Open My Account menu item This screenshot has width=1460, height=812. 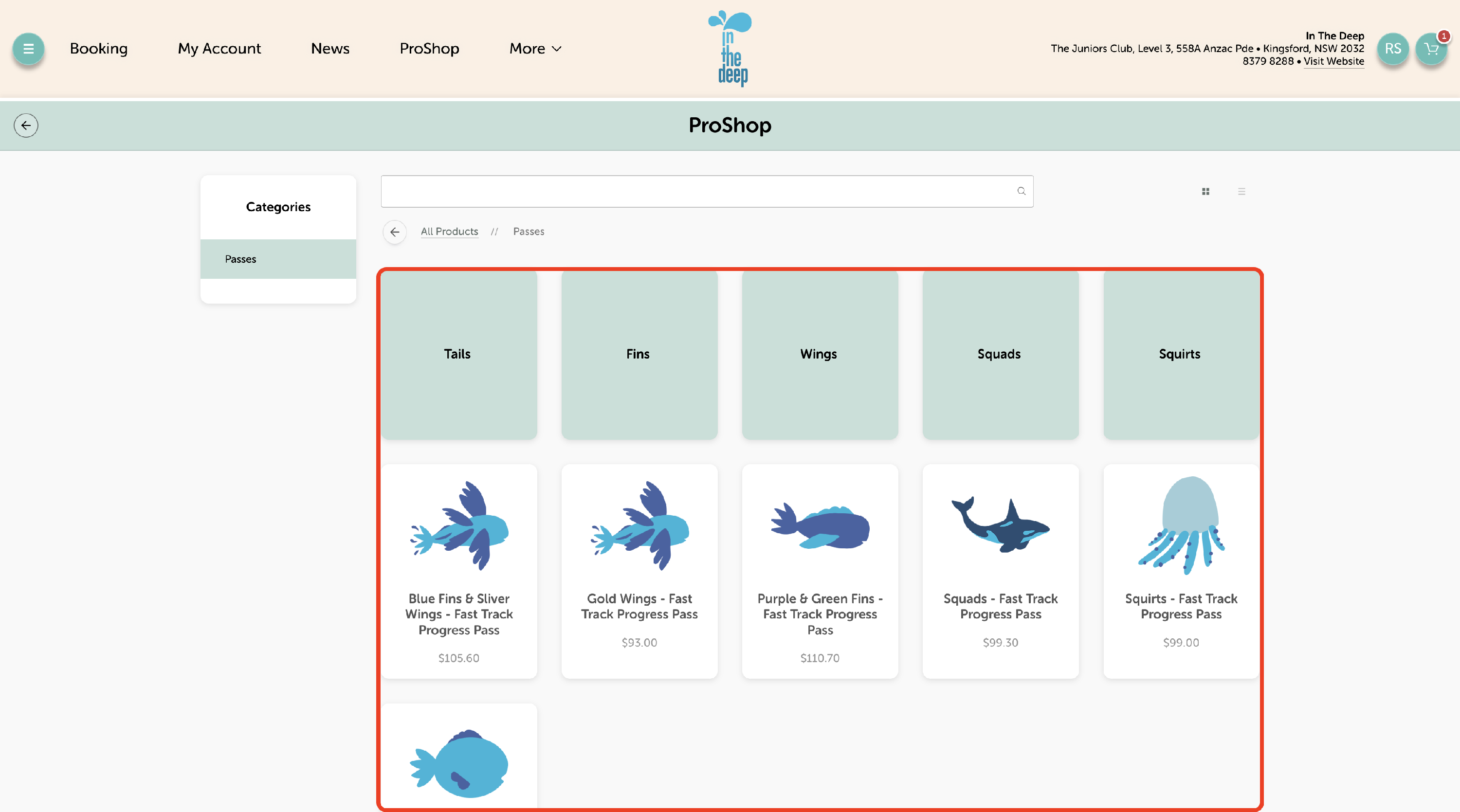(x=219, y=49)
